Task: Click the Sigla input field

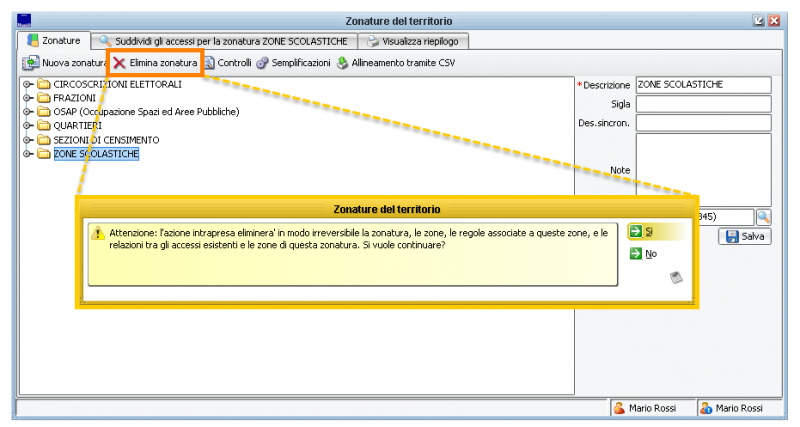Action: point(703,104)
